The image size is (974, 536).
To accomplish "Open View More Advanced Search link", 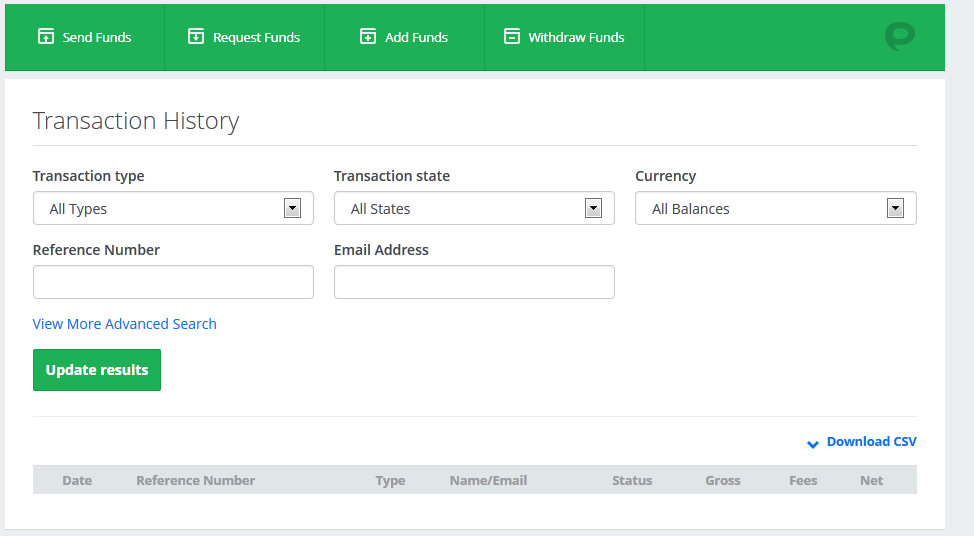I will pos(125,324).
